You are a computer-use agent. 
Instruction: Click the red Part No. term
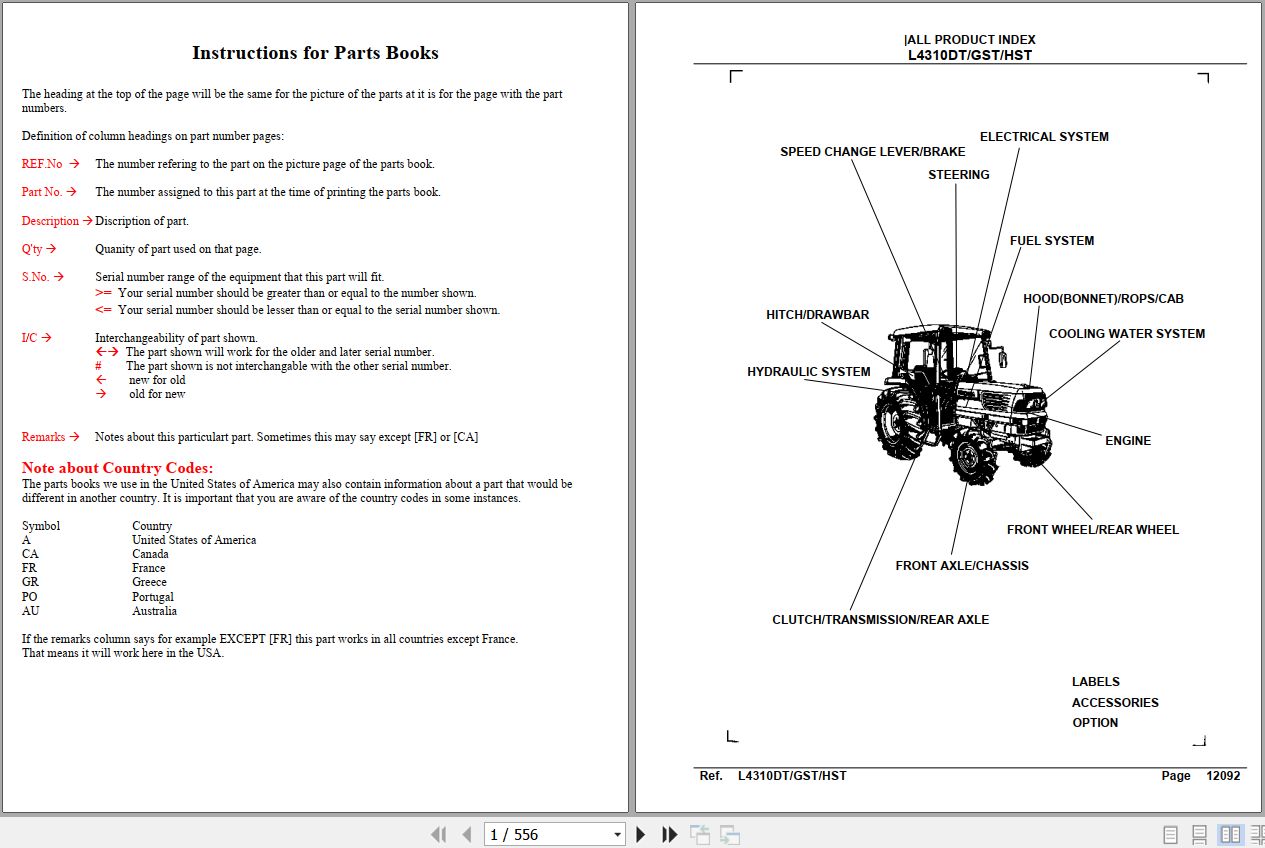(42, 192)
